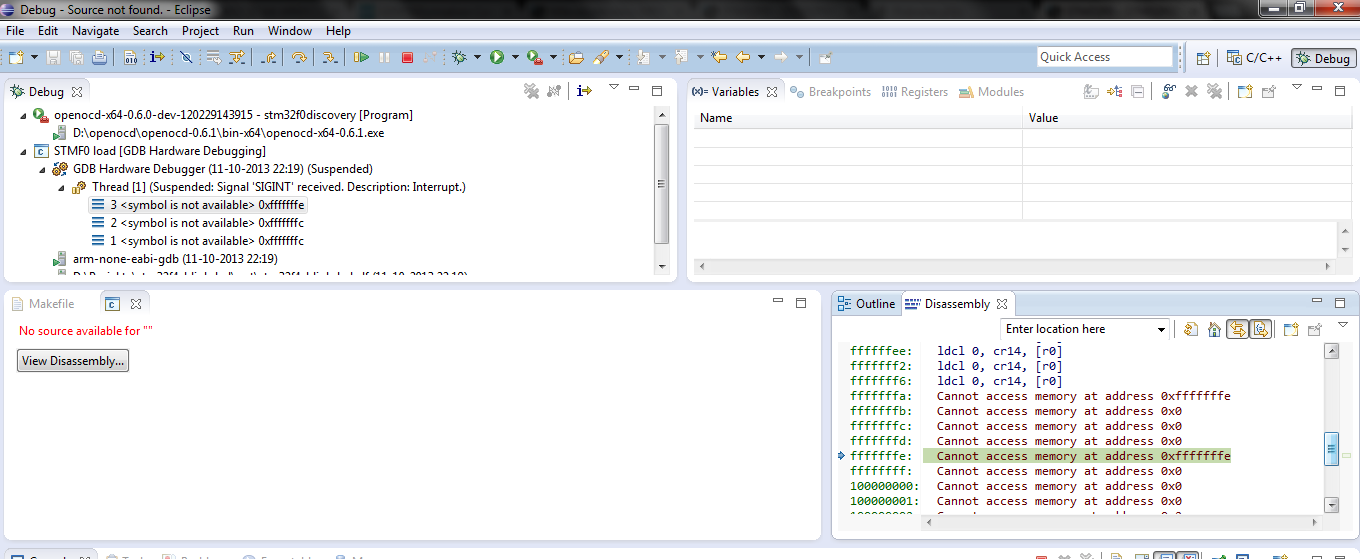Switch to the Outline tab

pos(866,304)
